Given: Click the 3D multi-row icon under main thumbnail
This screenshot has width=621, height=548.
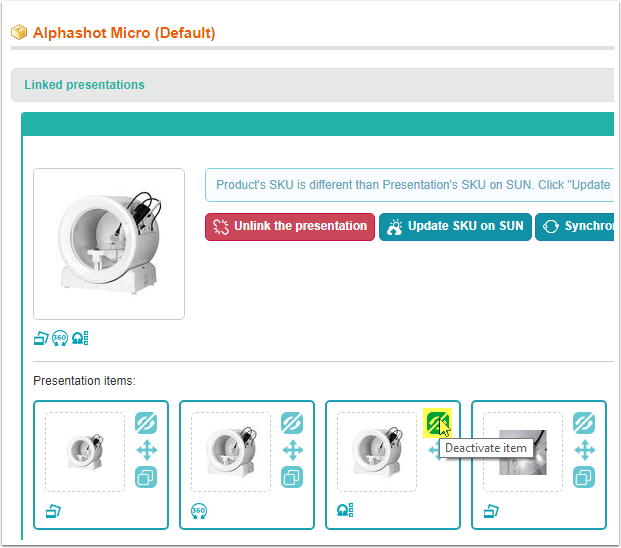Looking at the screenshot, I should [80, 339].
